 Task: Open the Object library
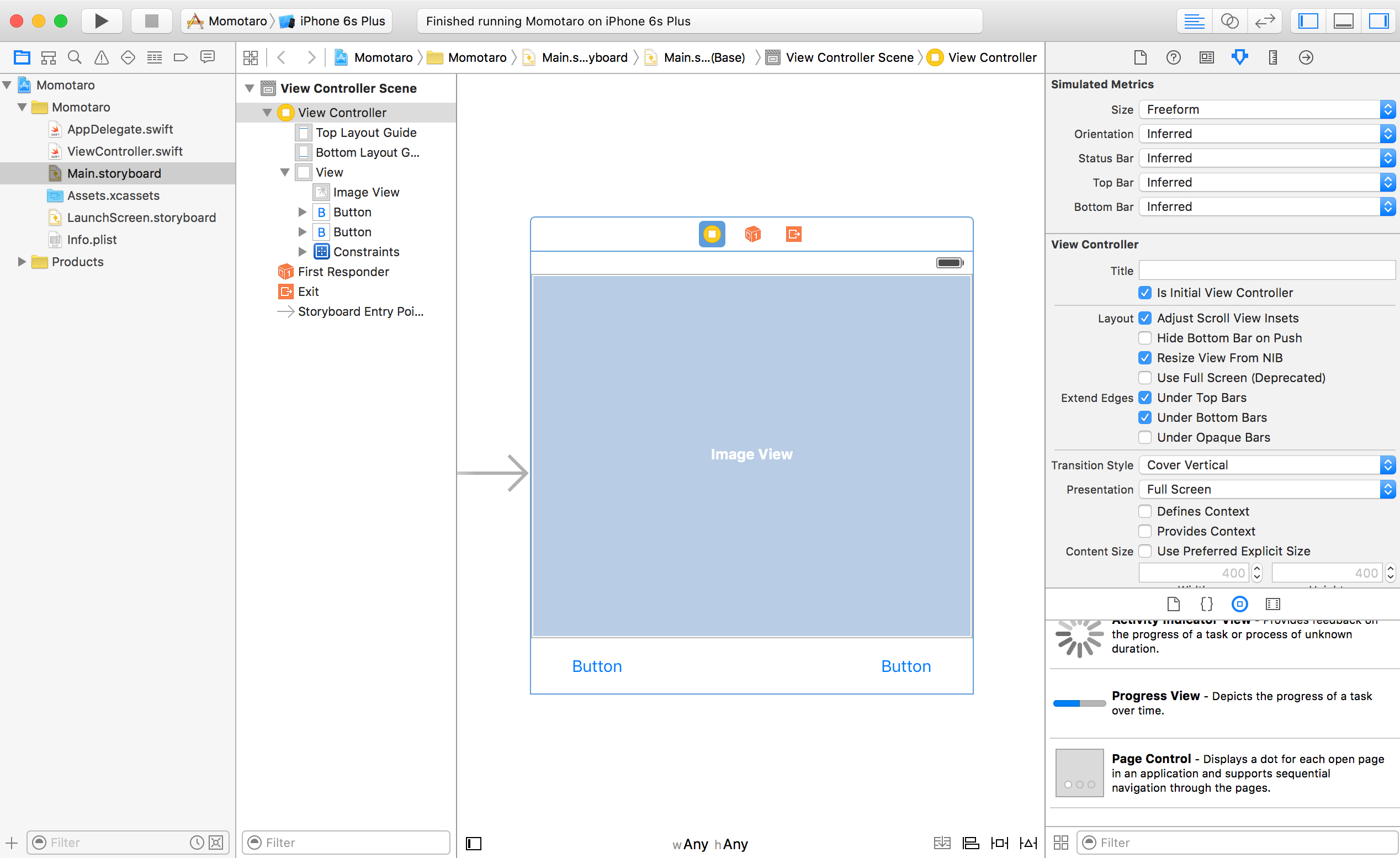click(x=1240, y=603)
